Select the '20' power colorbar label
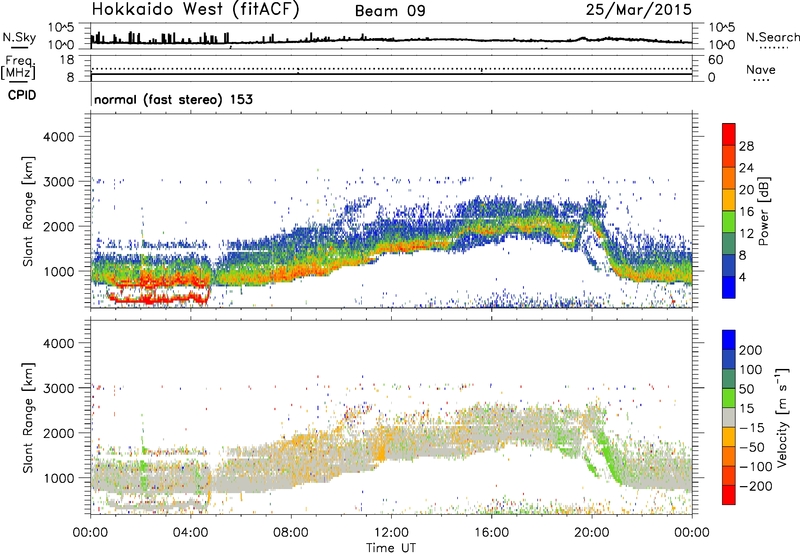 pyautogui.click(x=746, y=190)
